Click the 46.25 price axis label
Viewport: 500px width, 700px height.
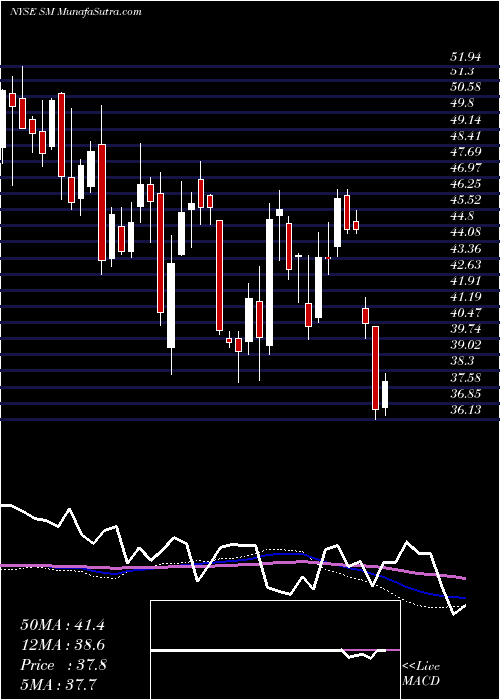pos(466,184)
